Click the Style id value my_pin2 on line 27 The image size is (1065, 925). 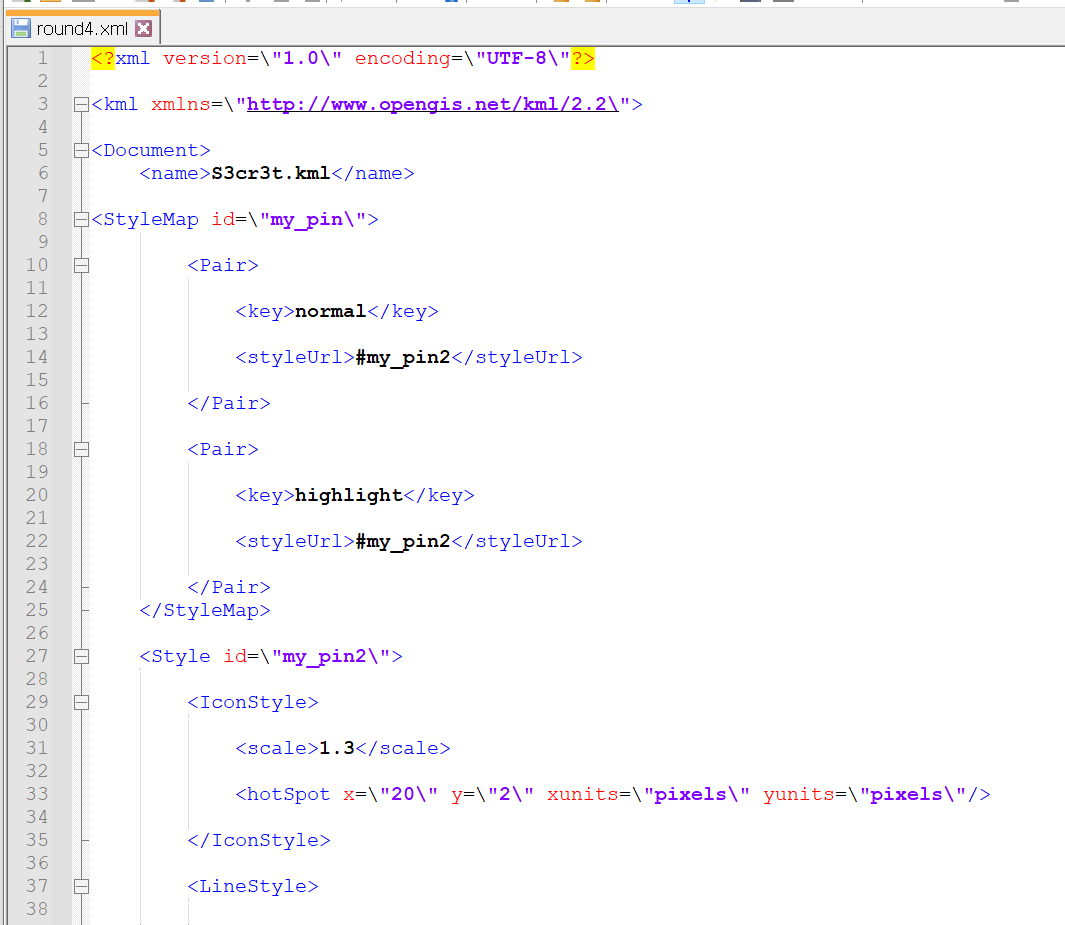pos(325,657)
